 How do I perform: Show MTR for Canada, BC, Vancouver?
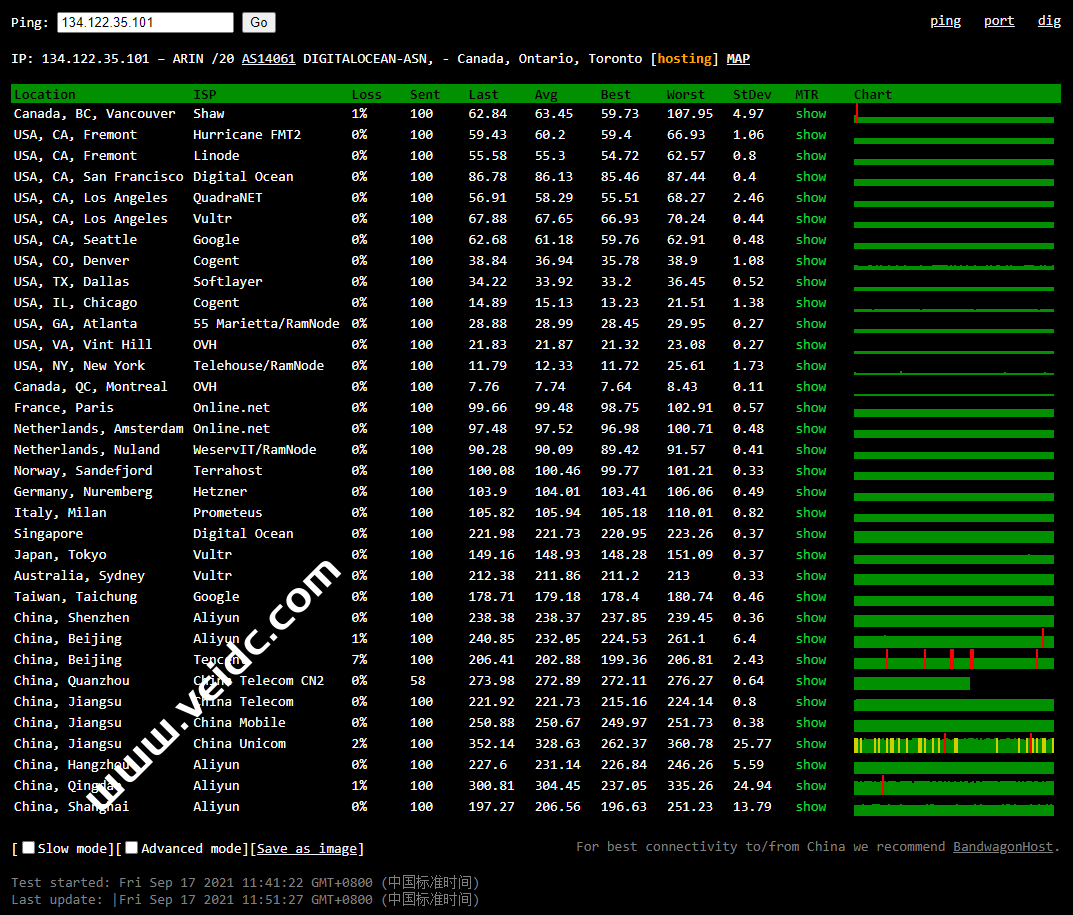point(811,114)
